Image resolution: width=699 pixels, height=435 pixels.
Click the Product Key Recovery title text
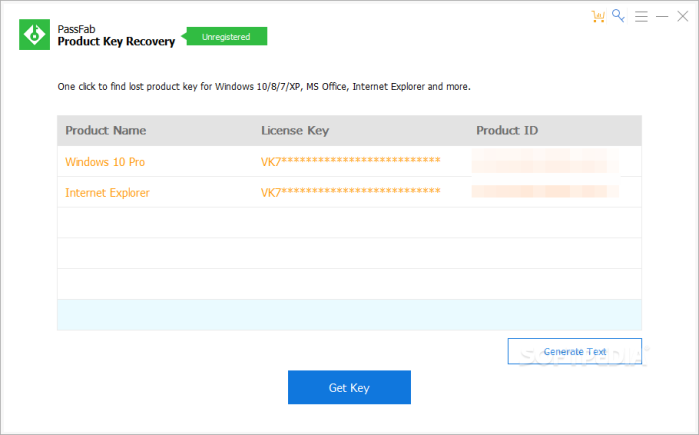coord(116,41)
